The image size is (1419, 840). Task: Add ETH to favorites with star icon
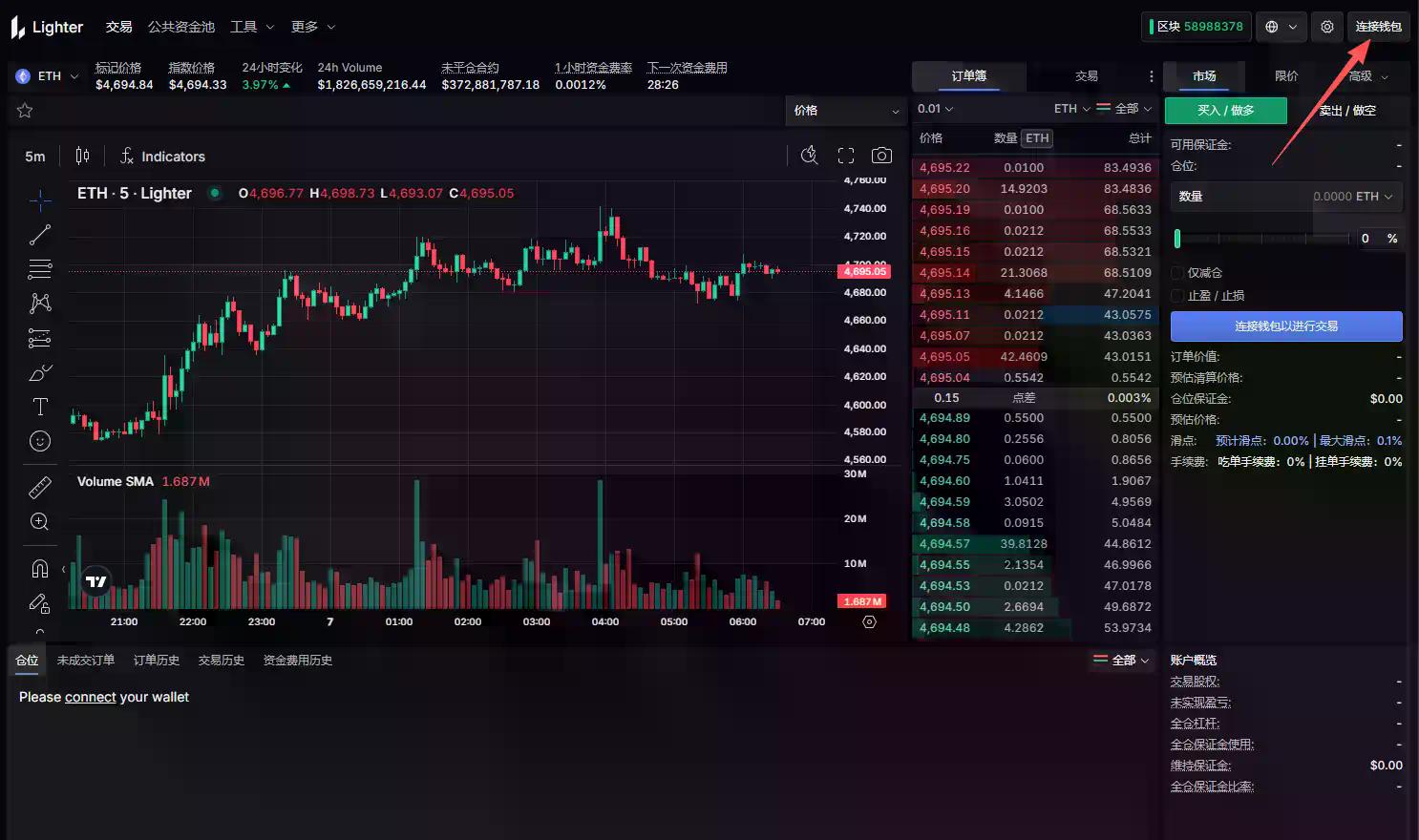(x=25, y=111)
